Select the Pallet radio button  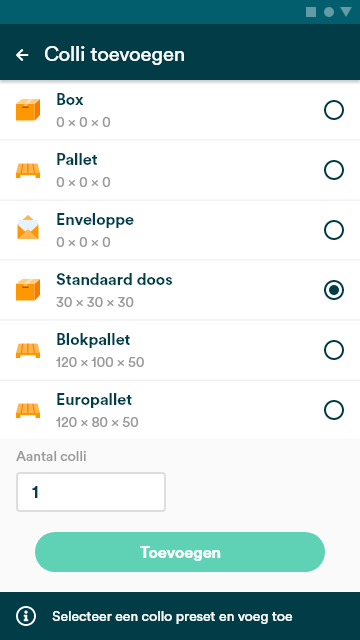(x=334, y=170)
